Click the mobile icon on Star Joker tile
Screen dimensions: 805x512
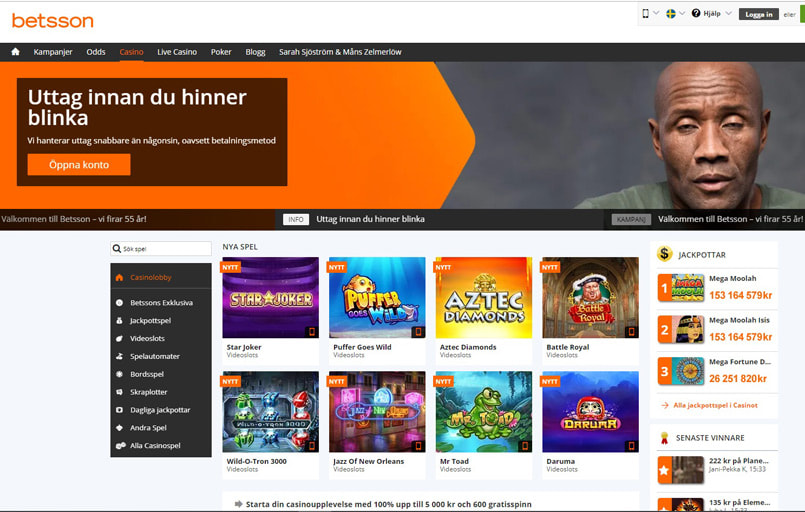click(x=311, y=331)
